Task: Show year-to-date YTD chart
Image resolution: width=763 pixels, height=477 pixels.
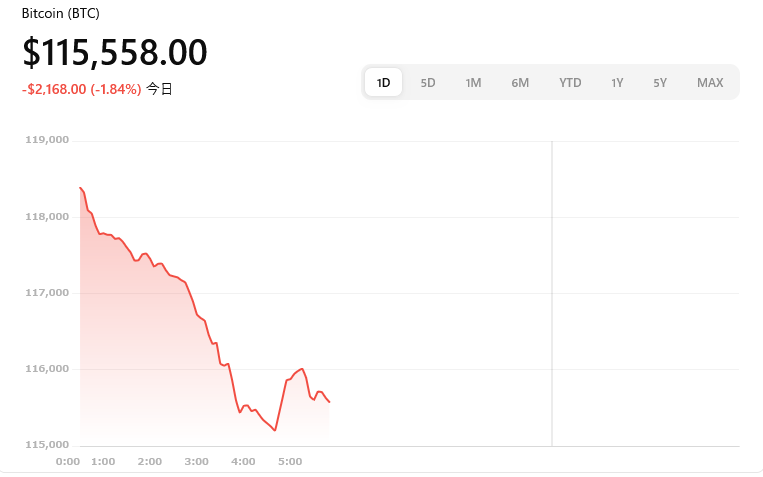Action: 570,83
